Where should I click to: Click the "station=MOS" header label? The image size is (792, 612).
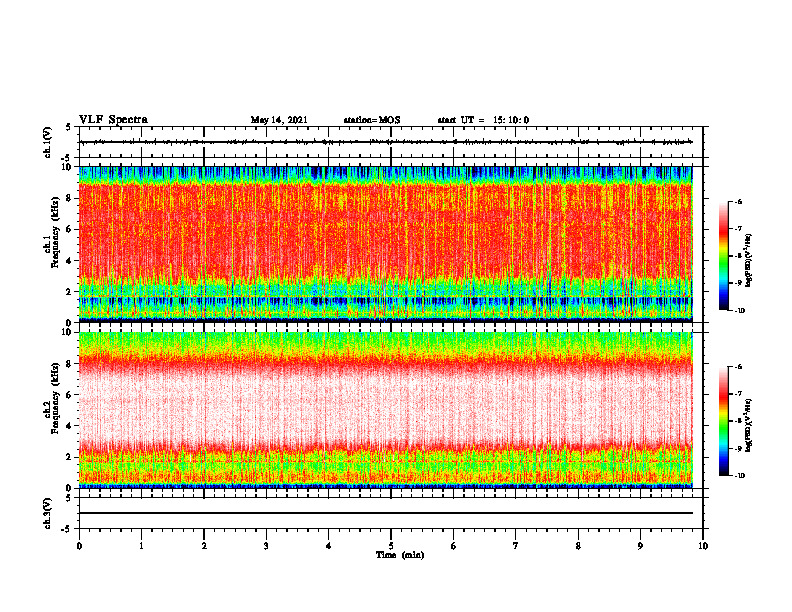[372, 120]
